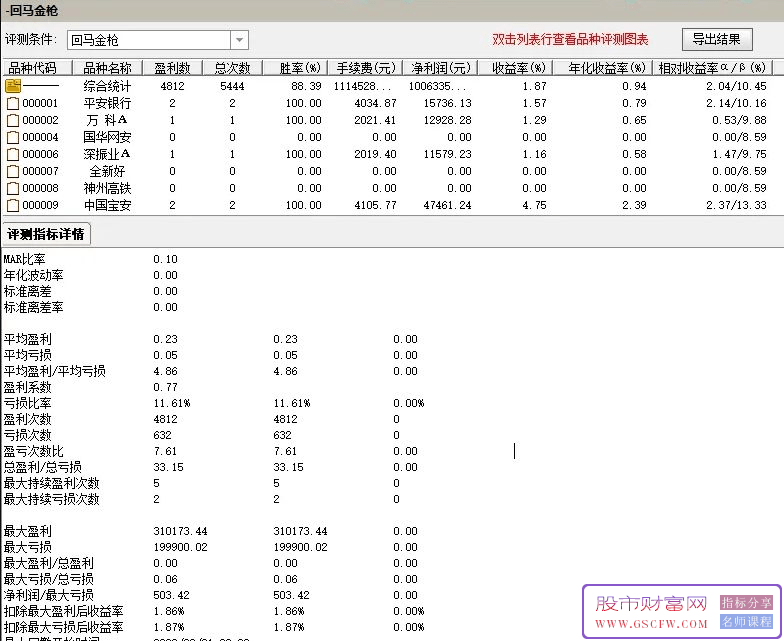Click net profit value 47461.24
Screen dimensions: 784x641
tap(448, 205)
